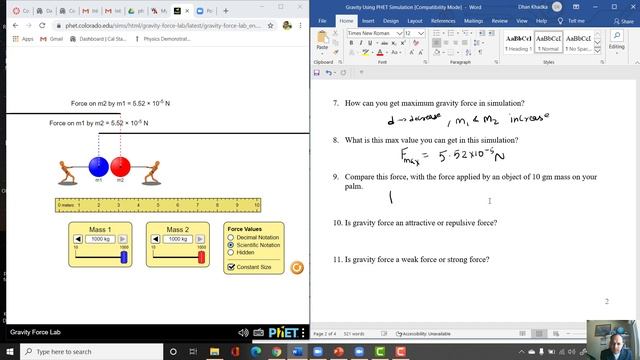Open File Explorer from taskbar
Viewport: 640px width, 360px height.
point(215,351)
